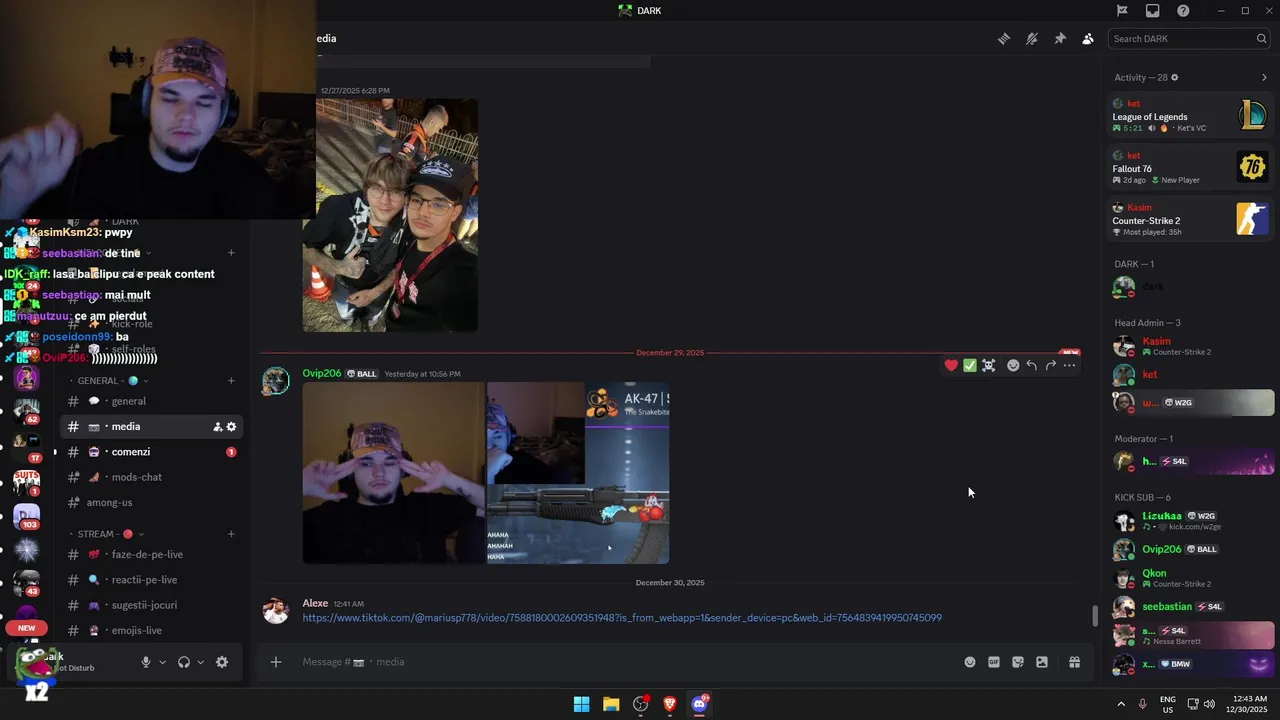The height and width of the screenshot is (720, 1280).
Task: Click Alexe username in chat
Action: point(315,603)
